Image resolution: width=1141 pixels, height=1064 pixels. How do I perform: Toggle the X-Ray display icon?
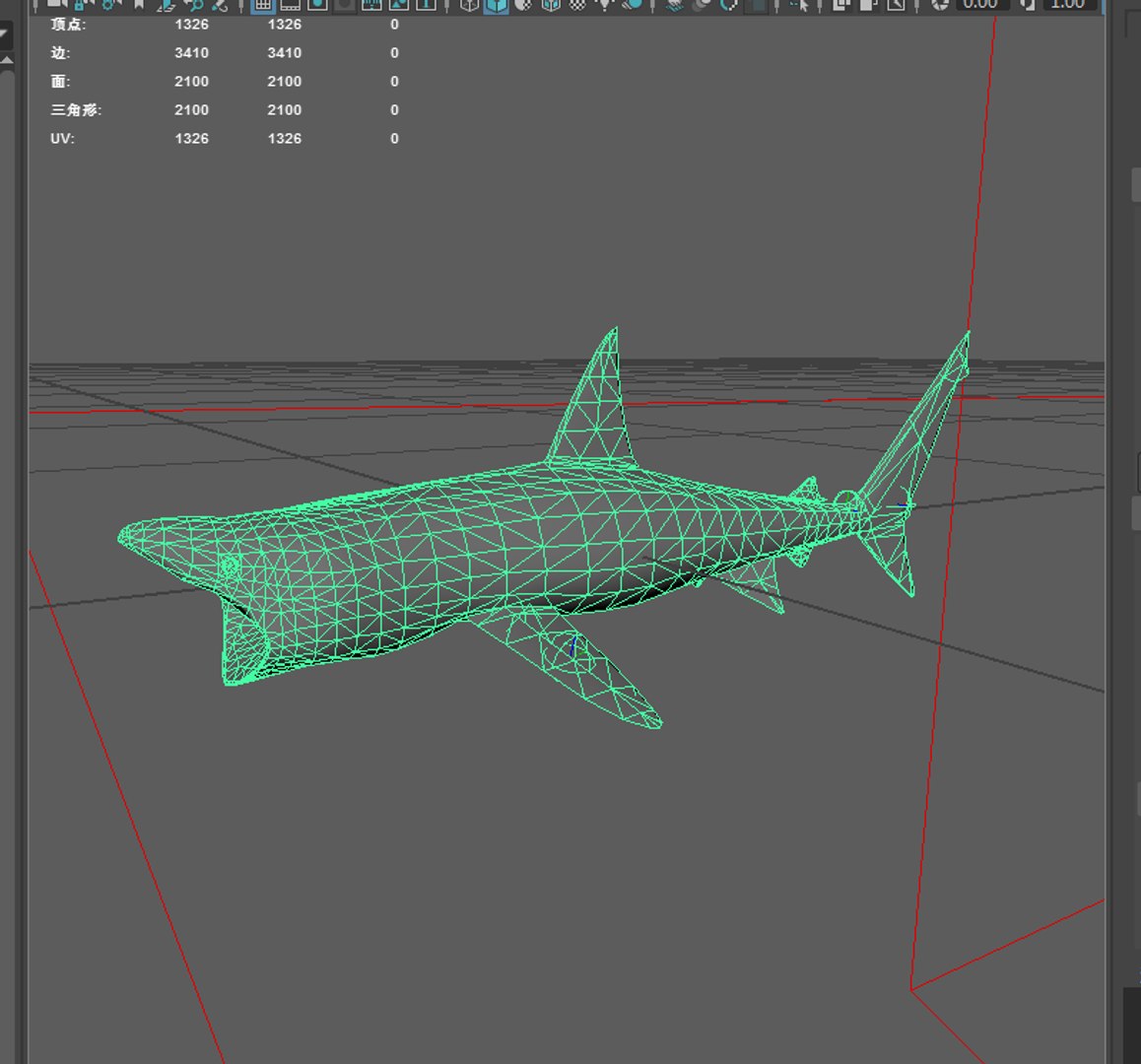pyautogui.click(x=841, y=4)
